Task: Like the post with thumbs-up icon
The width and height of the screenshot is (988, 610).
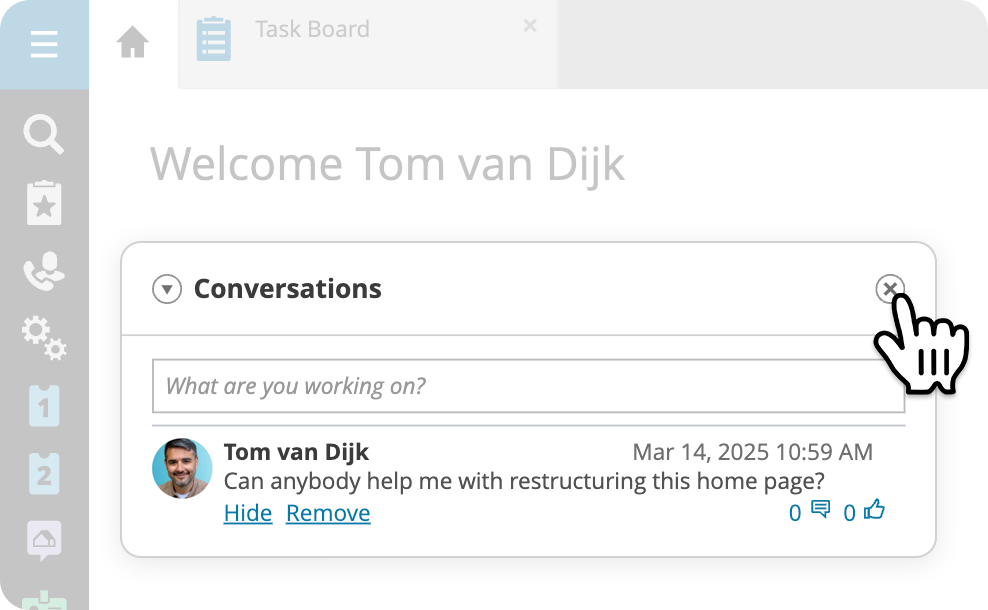Action: (875, 509)
